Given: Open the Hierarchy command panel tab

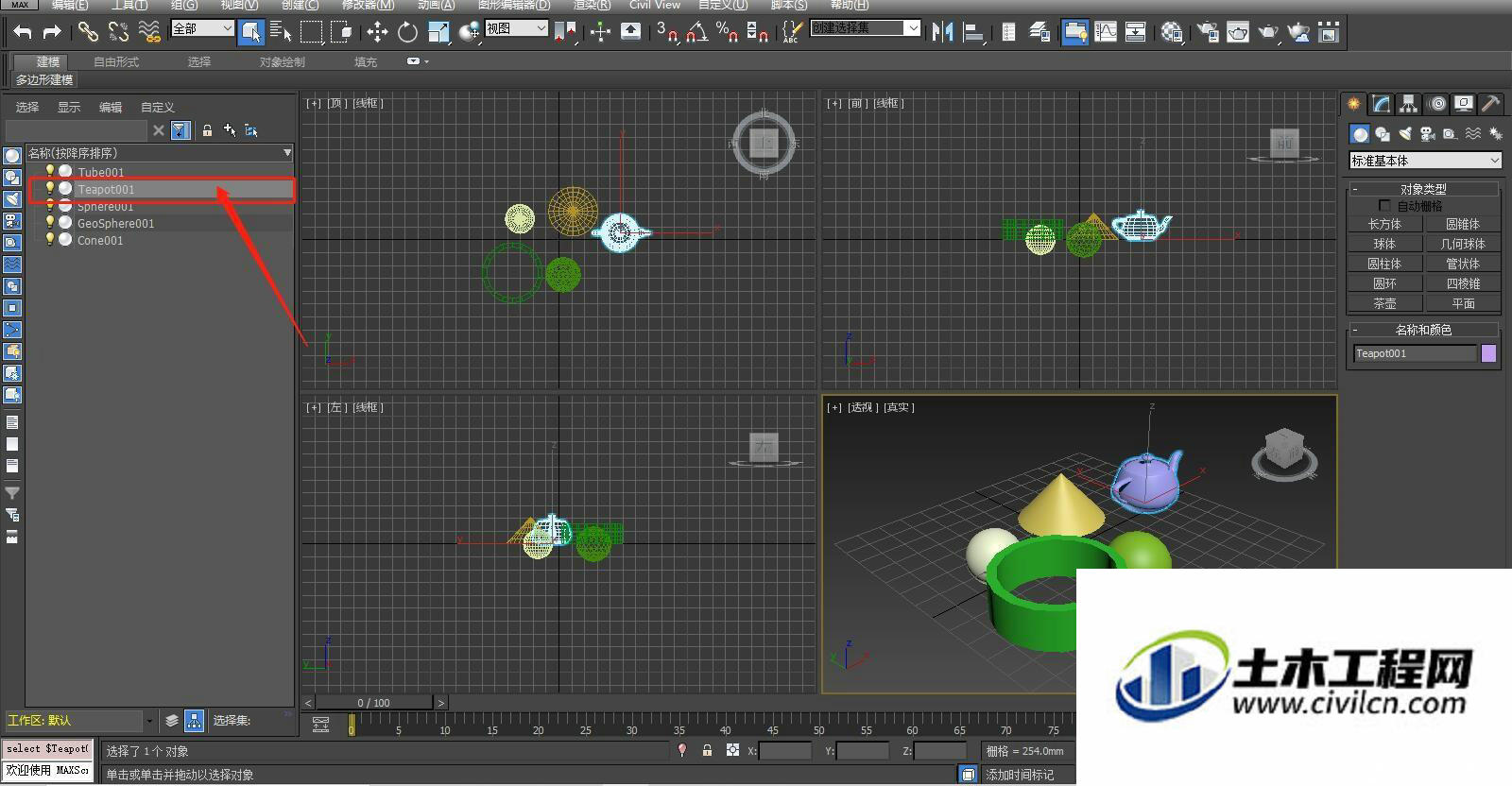Looking at the screenshot, I should [1409, 103].
